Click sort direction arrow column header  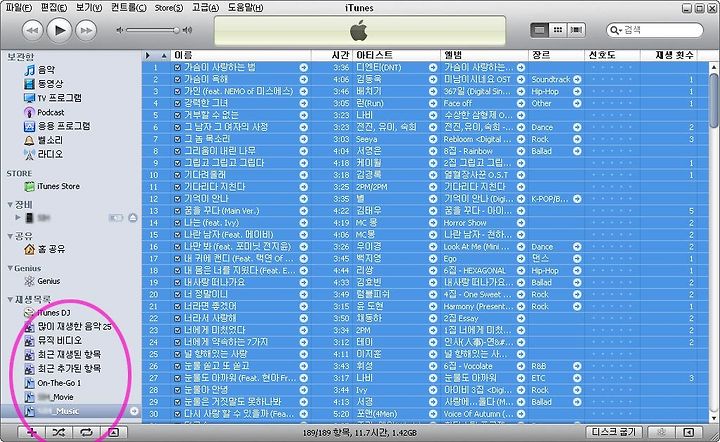click(164, 56)
